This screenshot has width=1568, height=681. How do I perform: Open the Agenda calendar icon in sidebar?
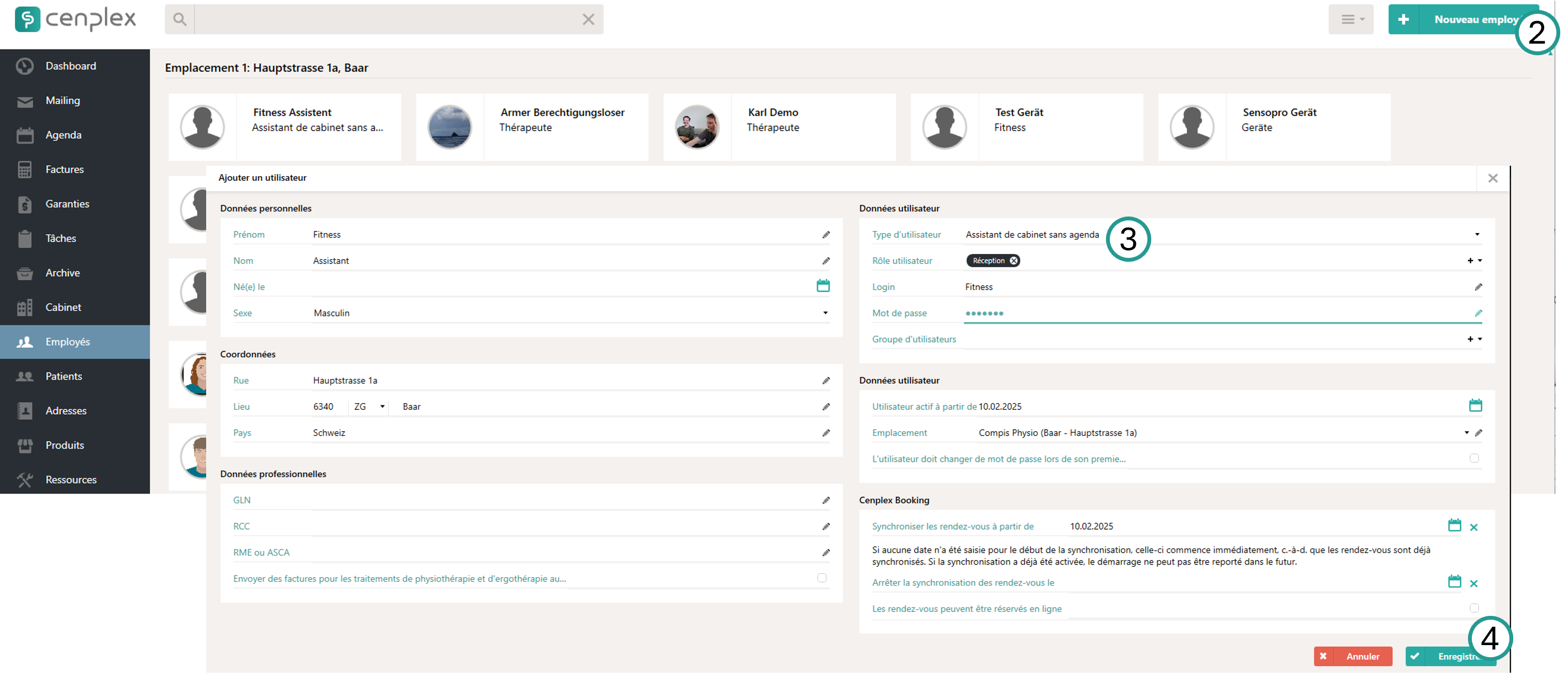tap(25, 134)
